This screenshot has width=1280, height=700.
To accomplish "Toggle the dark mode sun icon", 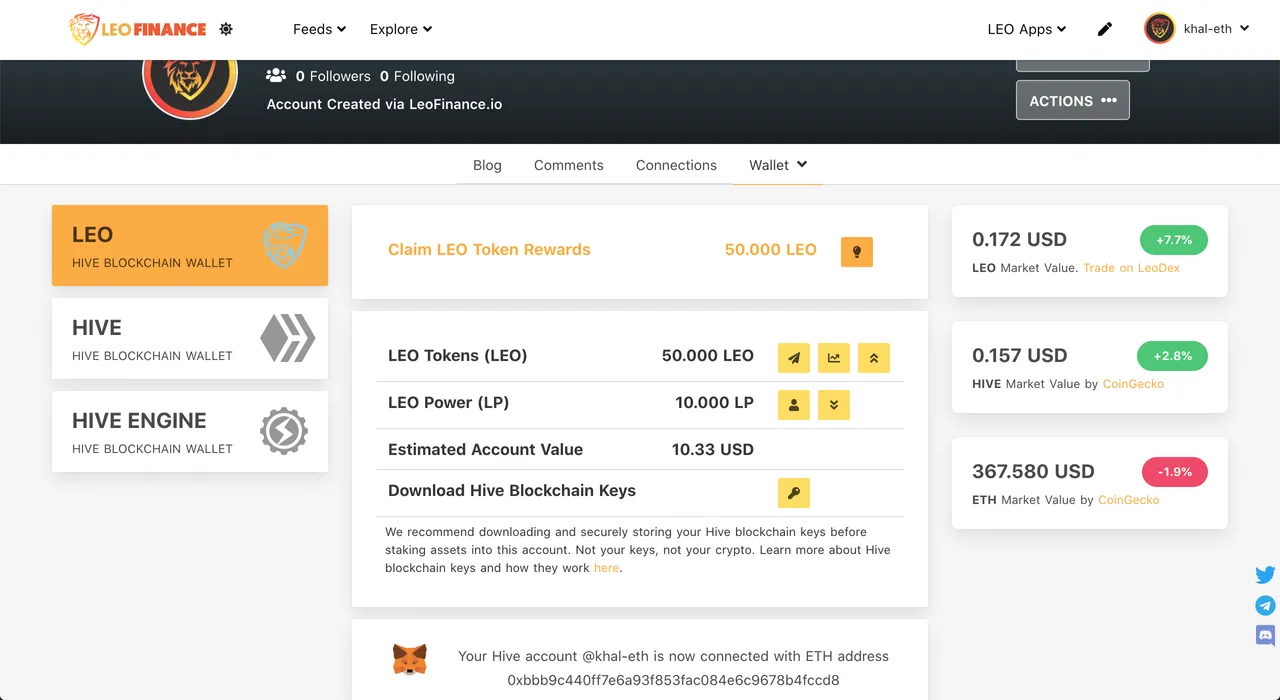I will tap(226, 29).
